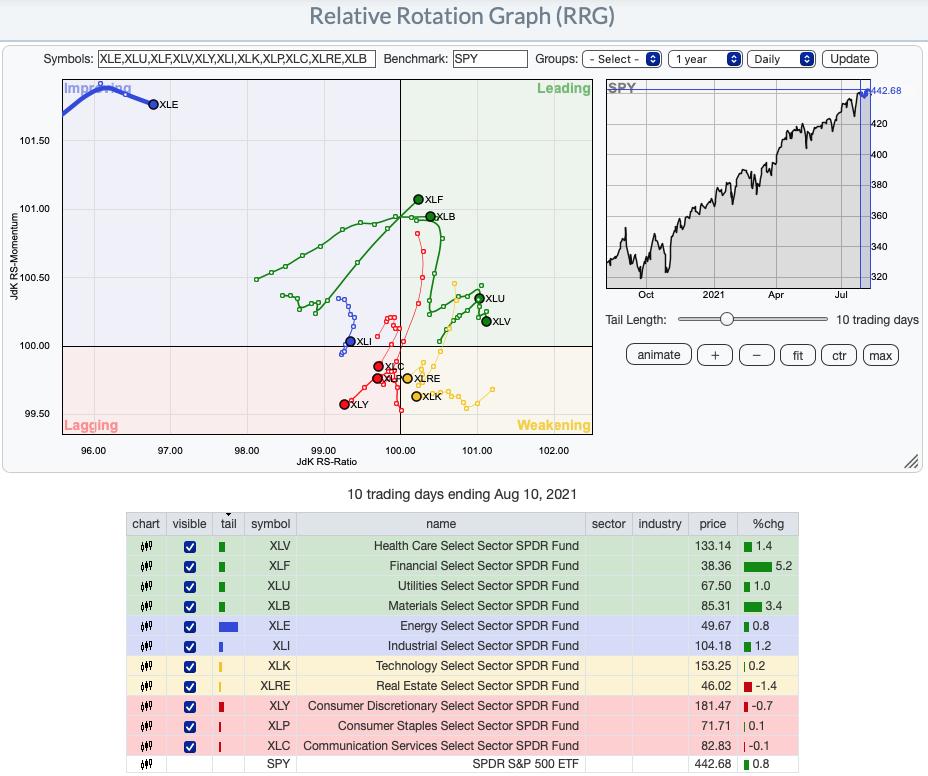Viewport: 928px width, 776px height.
Task: Open the Groups select dropdown
Action: [622, 59]
